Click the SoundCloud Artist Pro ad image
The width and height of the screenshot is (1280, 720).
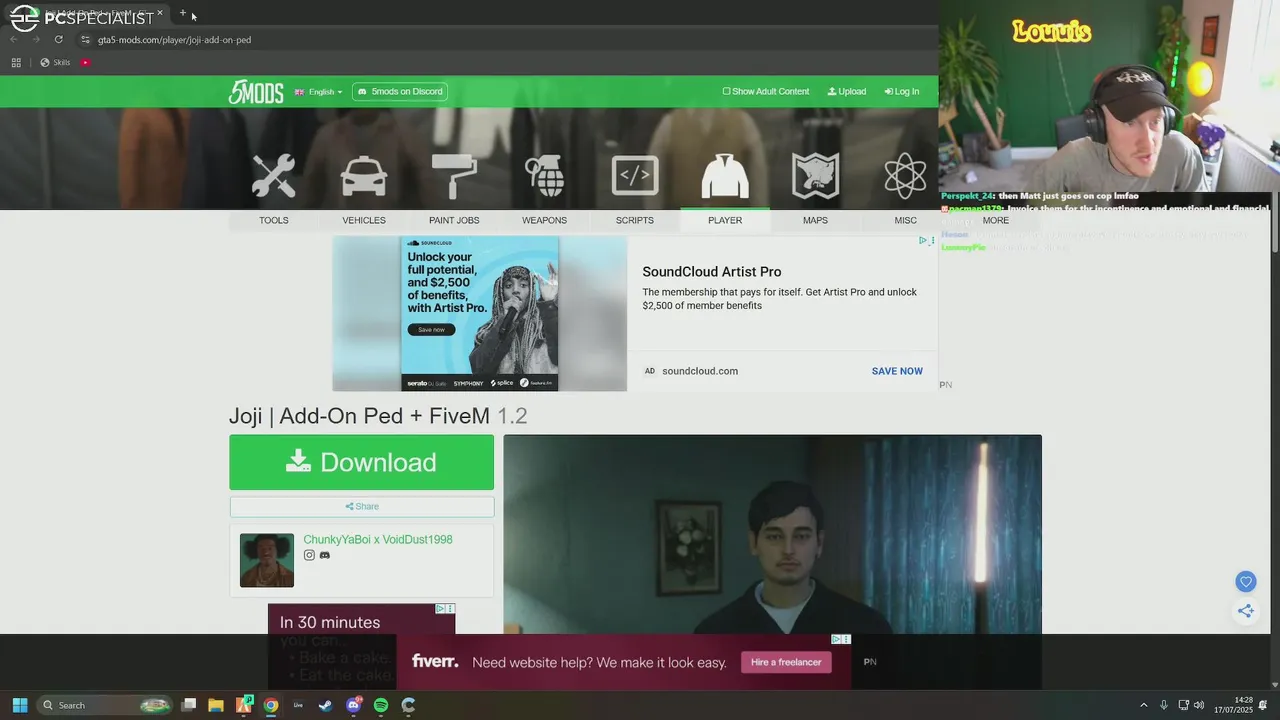pos(480,314)
